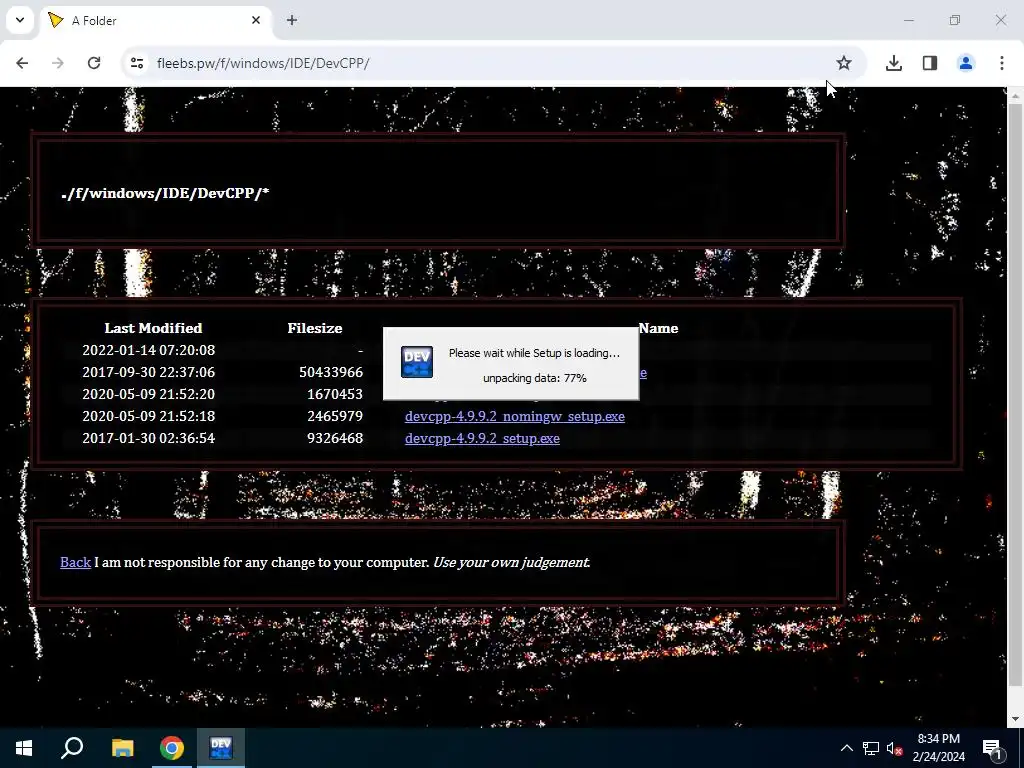The image size is (1024, 768).
Task: Click the Dev-C++ logo in setup dialog
Action: [x=417, y=362]
